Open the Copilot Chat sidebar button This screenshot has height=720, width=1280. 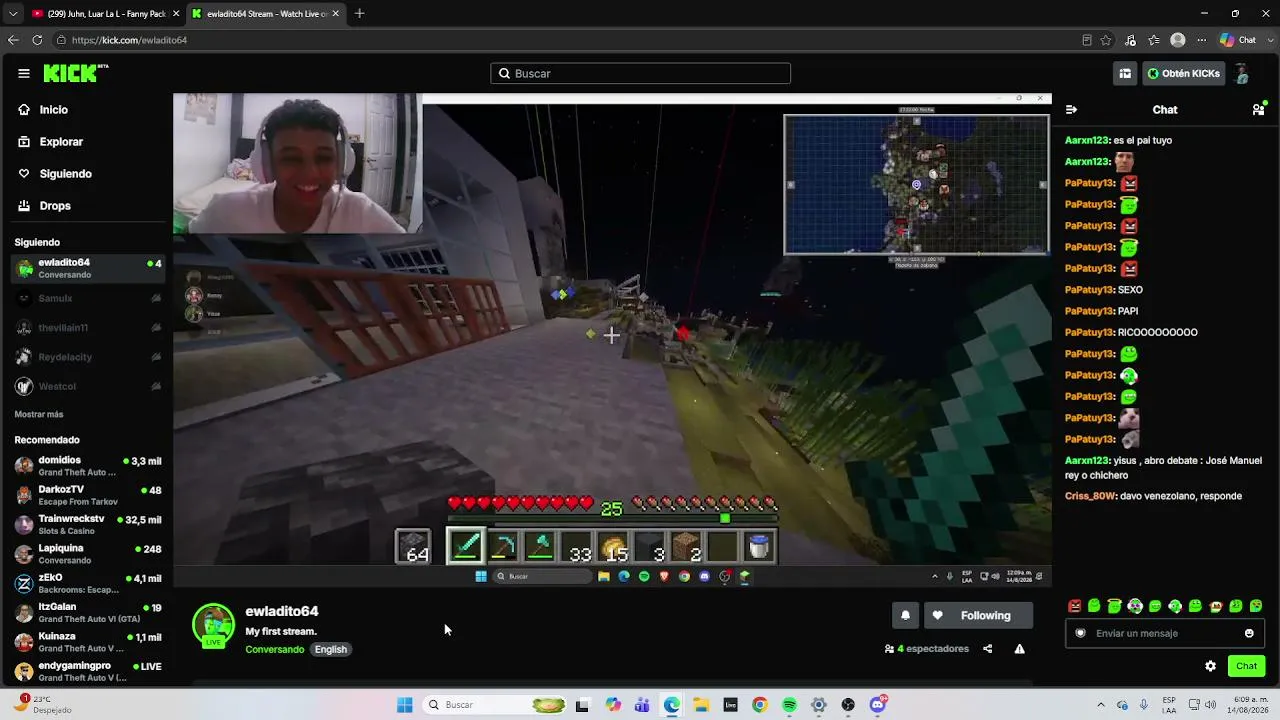(1238, 40)
